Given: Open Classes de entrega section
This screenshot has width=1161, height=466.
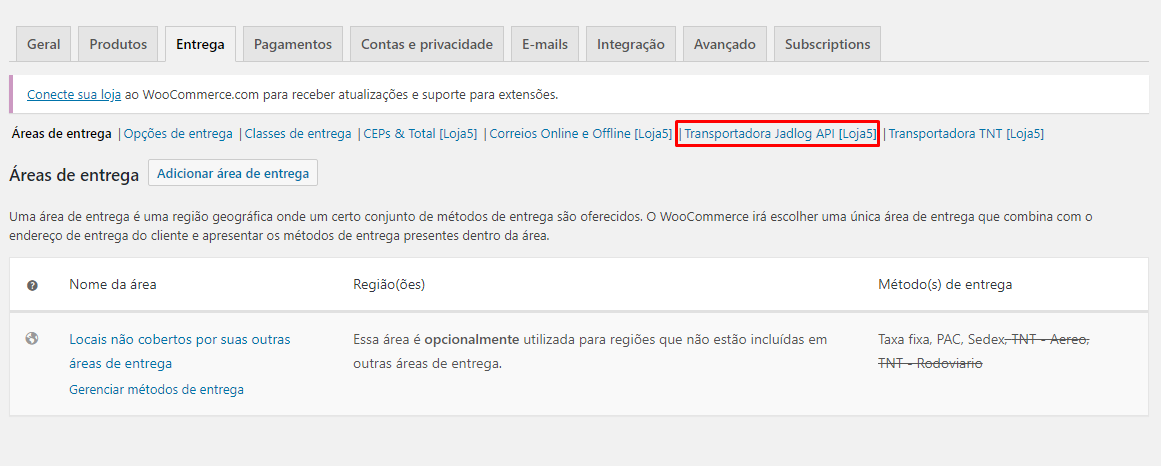Looking at the screenshot, I should [298, 133].
